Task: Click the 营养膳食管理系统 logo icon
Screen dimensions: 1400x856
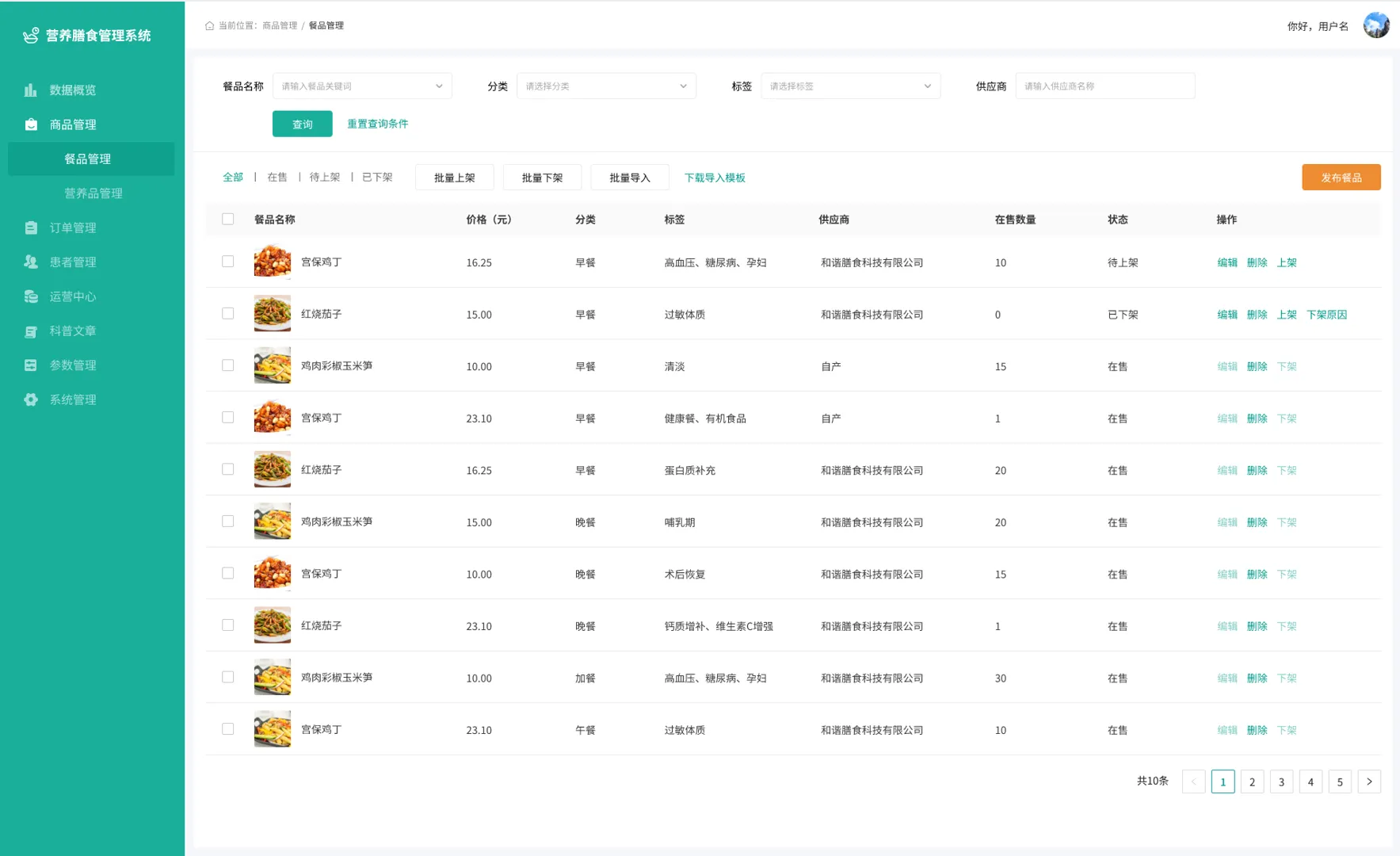Action: pos(31,36)
